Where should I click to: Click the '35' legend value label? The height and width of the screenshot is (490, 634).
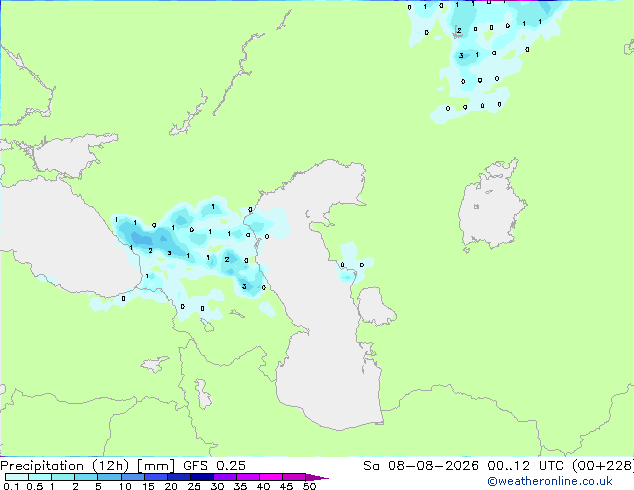[240, 486]
